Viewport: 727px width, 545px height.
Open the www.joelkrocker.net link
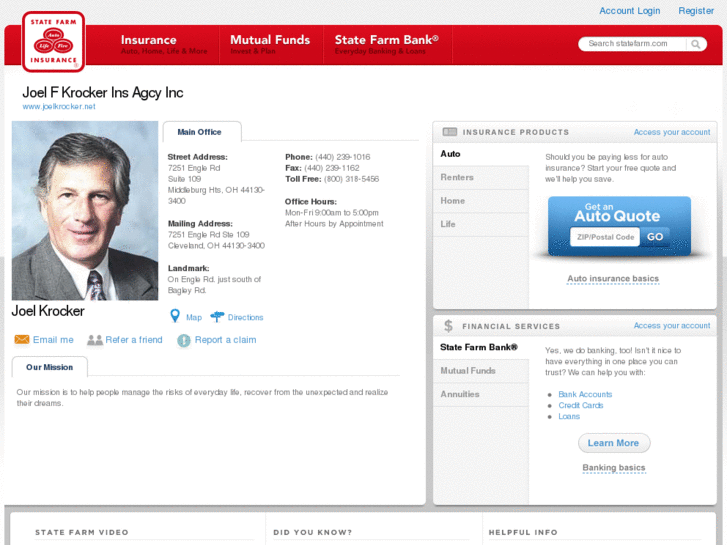click(x=59, y=106)
